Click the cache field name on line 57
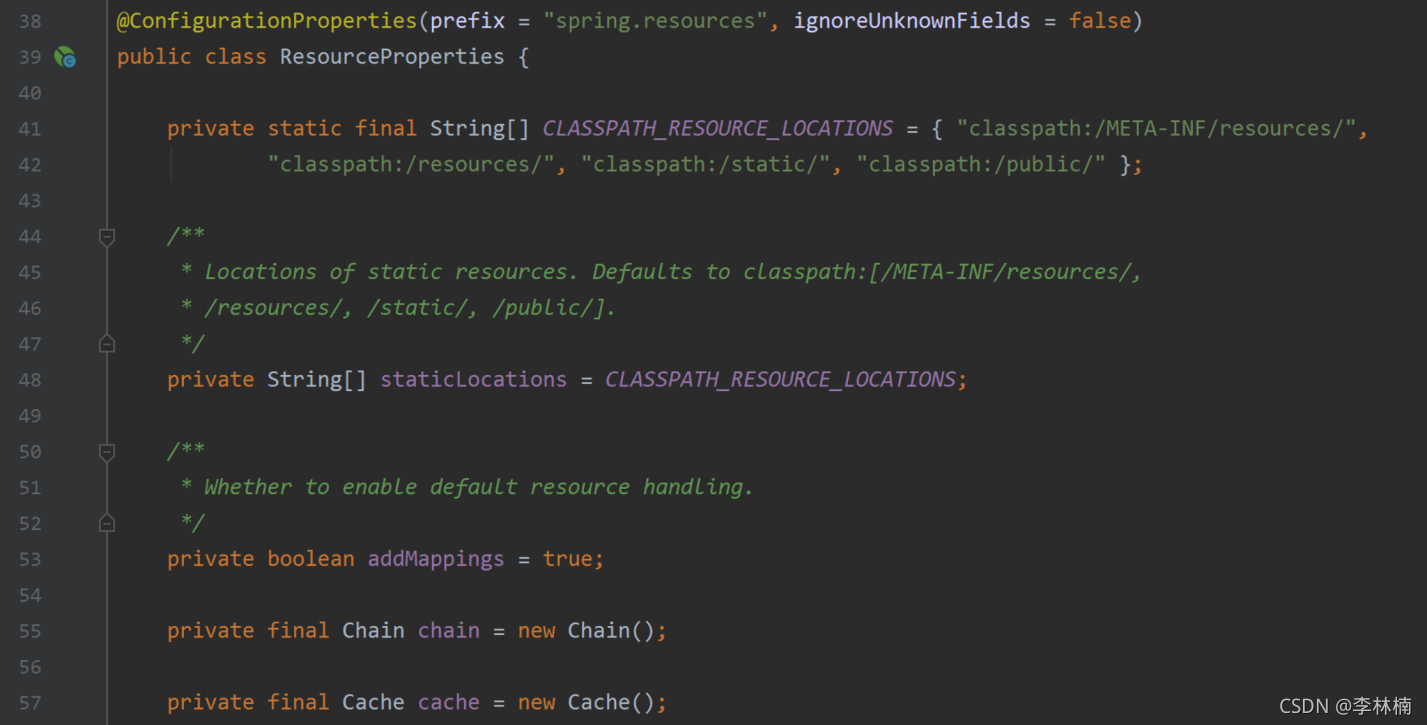 449,703
